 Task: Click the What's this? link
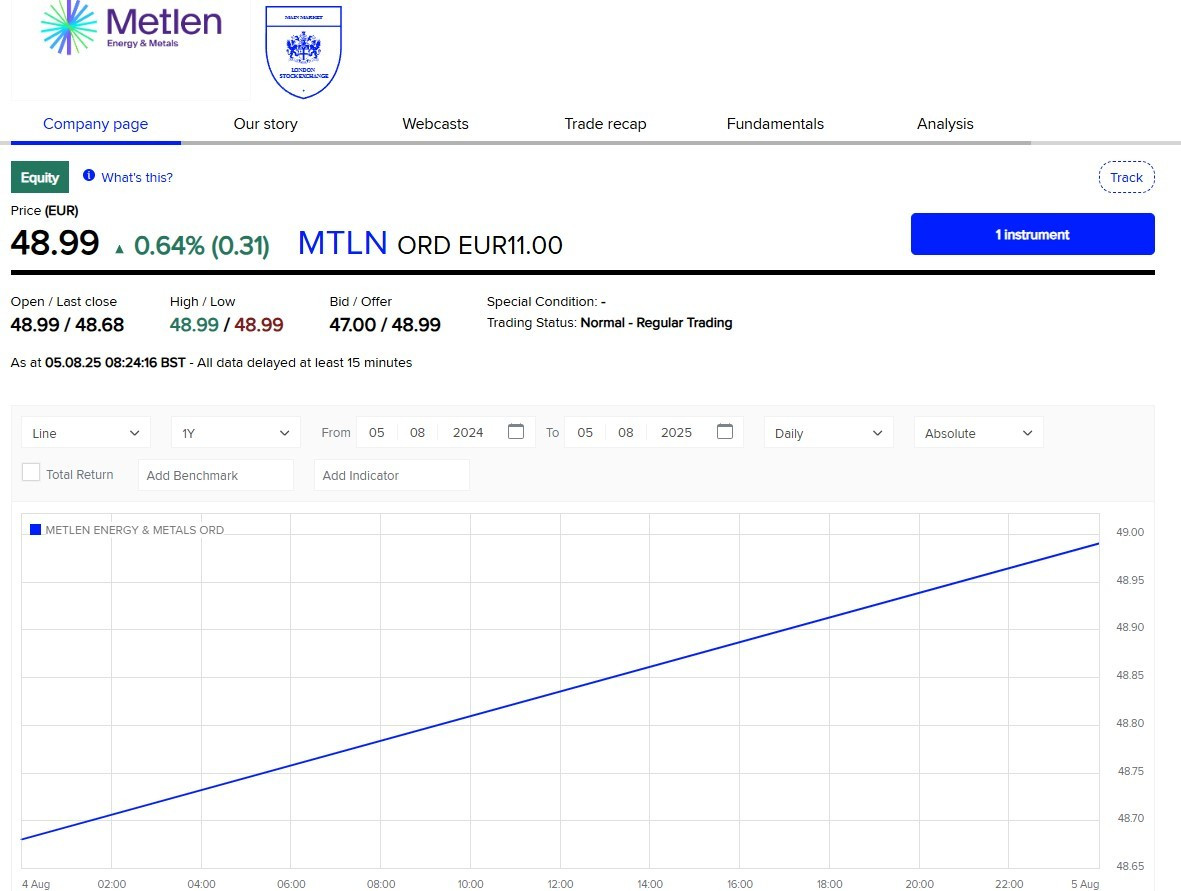(x=137, y=177)
